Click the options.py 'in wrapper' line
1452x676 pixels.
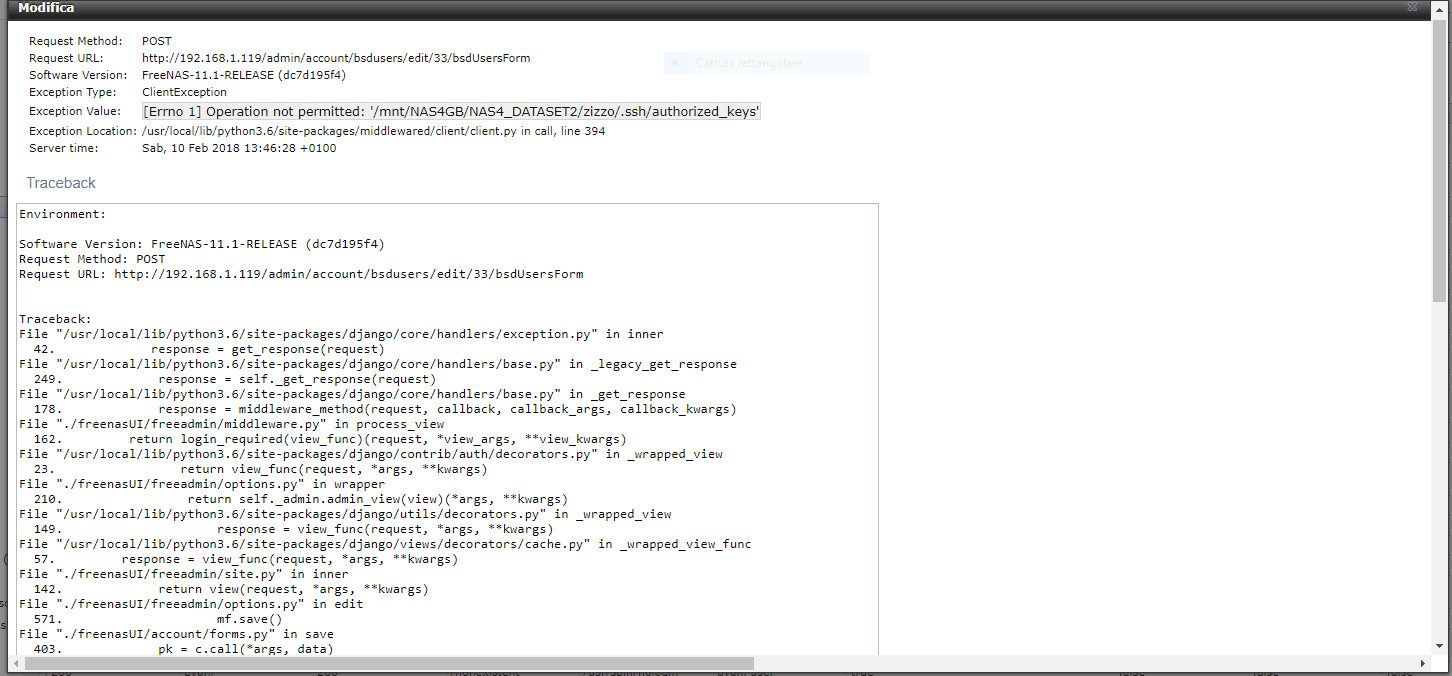pos(202,484)
